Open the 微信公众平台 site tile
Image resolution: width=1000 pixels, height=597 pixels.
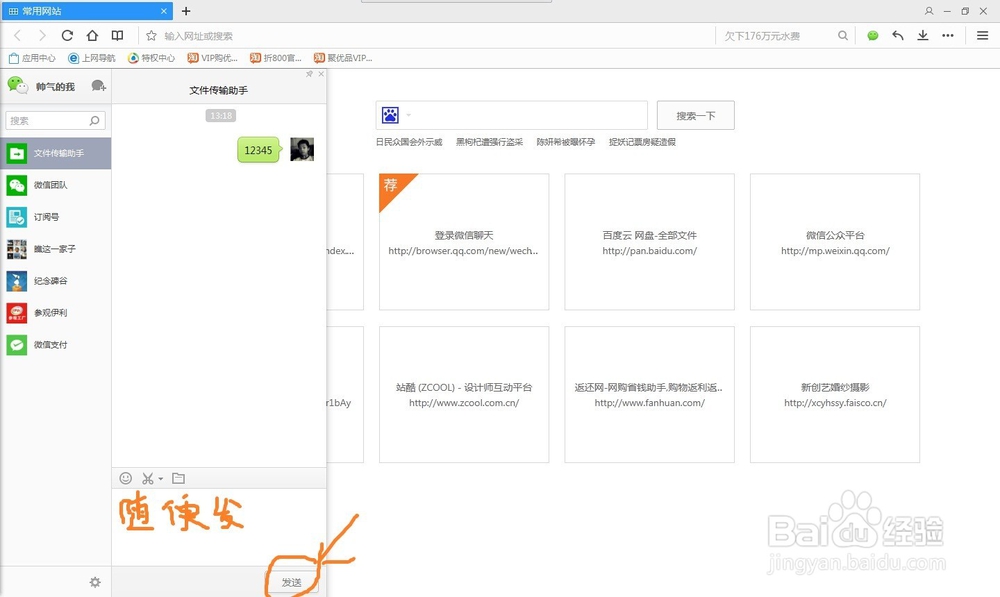tap(835, 242)
